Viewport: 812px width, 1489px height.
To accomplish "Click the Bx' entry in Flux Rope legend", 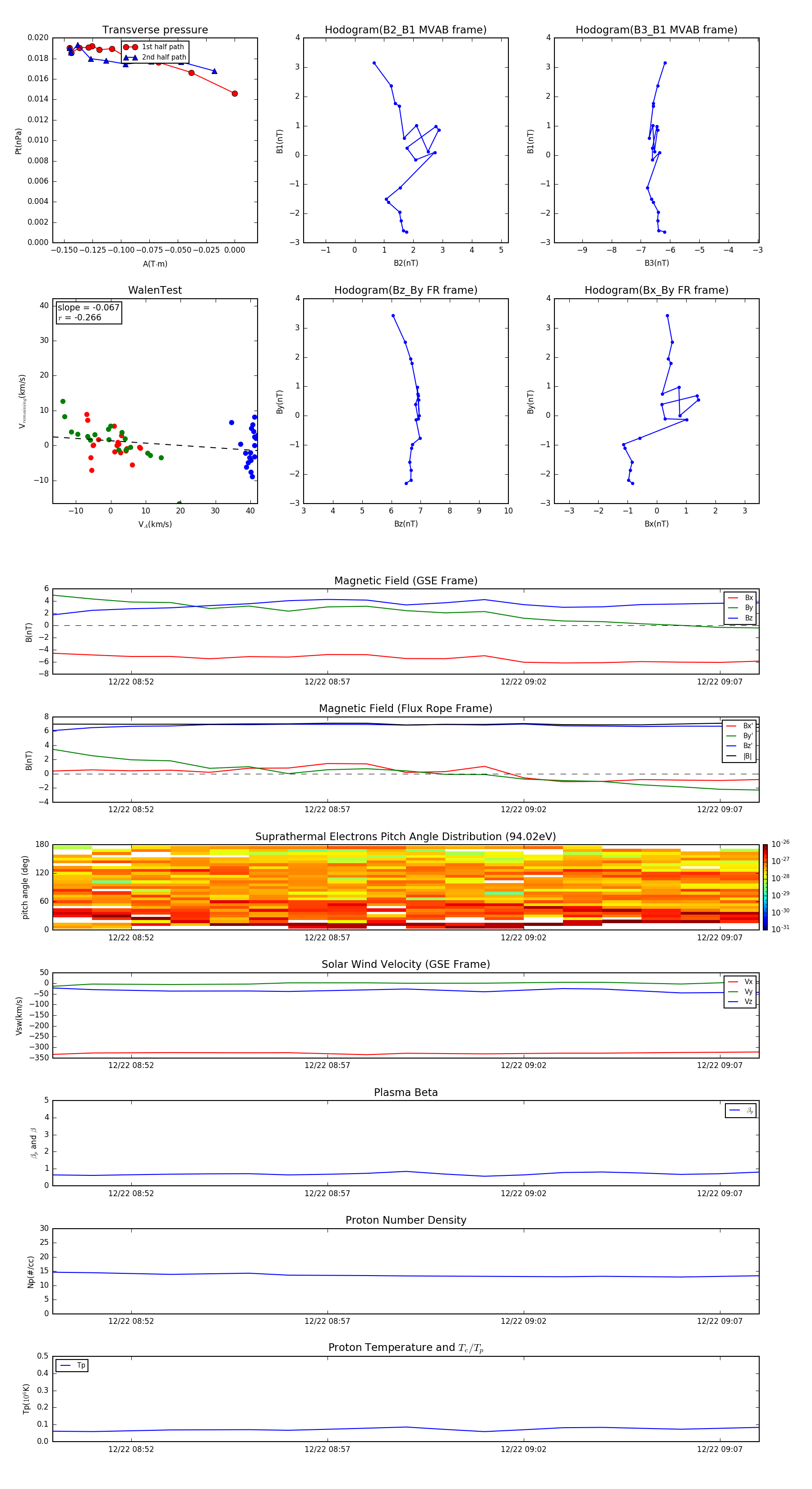I will pyautogui.click(x=740, y=726).
